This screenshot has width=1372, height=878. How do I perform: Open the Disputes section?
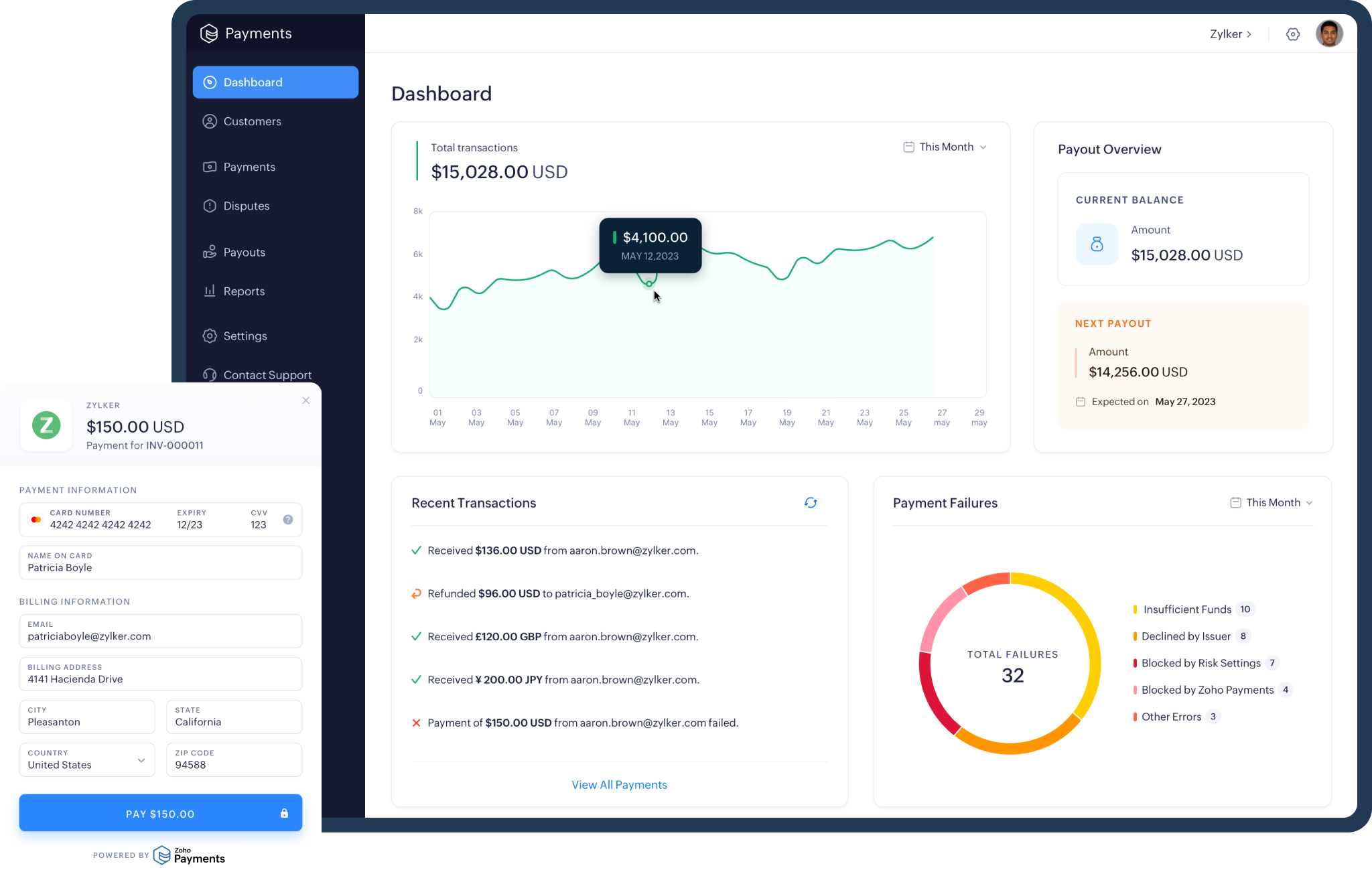click(246, 206)
